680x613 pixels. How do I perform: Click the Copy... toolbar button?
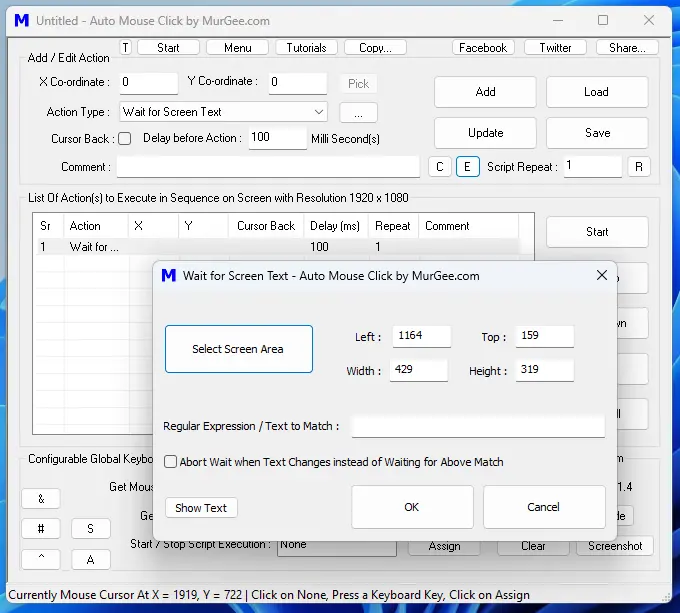375,47
